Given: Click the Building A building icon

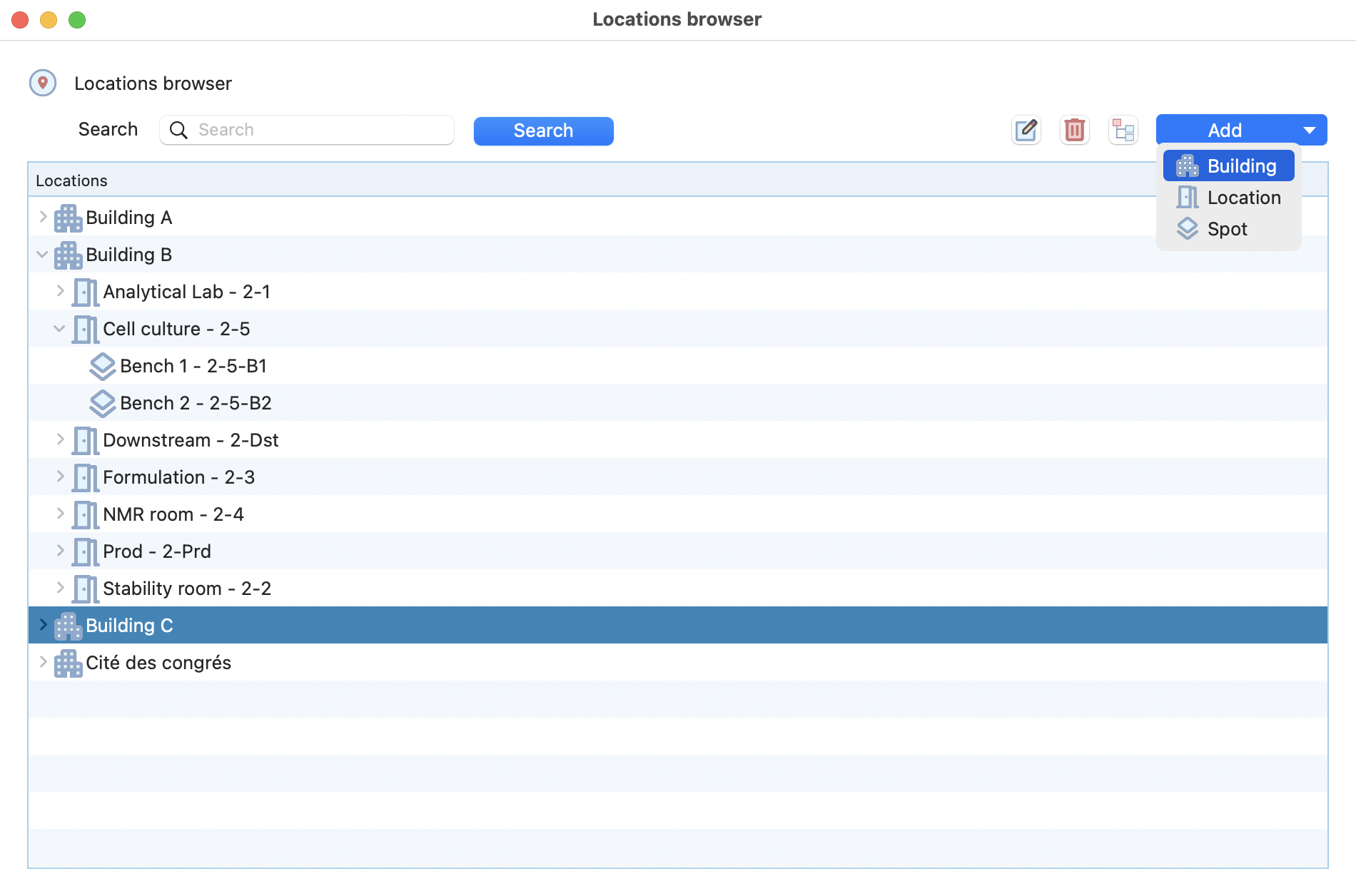Looking at the screenshot, I should tap(69, 218).
